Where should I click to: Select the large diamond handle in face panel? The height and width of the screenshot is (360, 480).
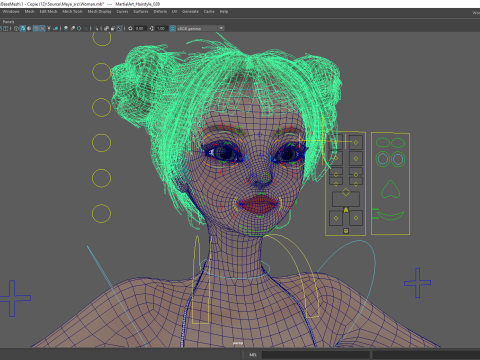click(346, 192)
